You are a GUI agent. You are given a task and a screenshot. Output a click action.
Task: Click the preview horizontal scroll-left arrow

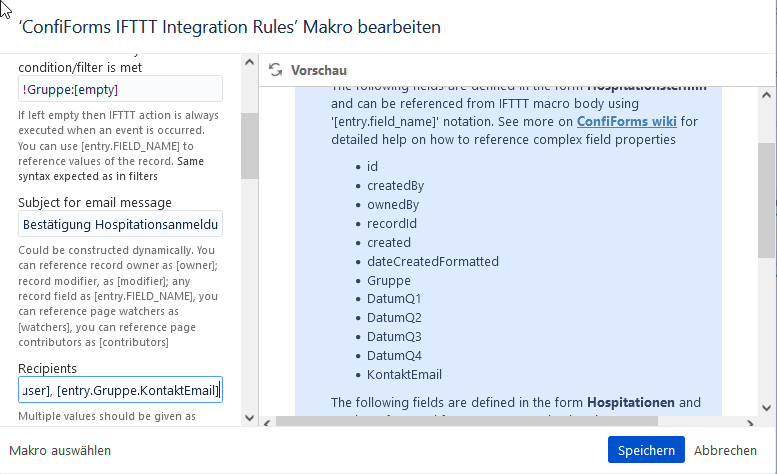point(267,420)
